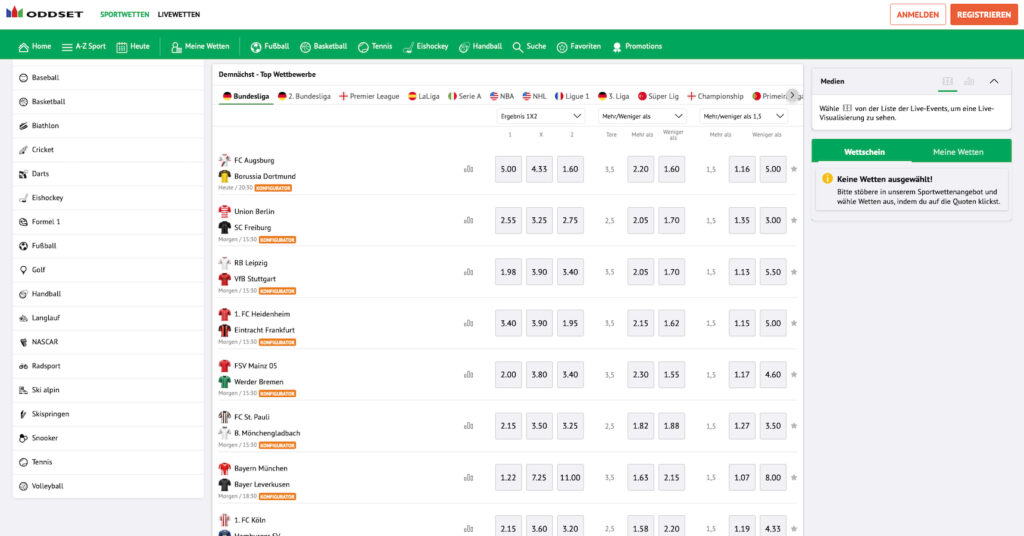1024x536 pixels.
Task: Collapse the Medien panel chevron
Action: [x=994, y=82]
